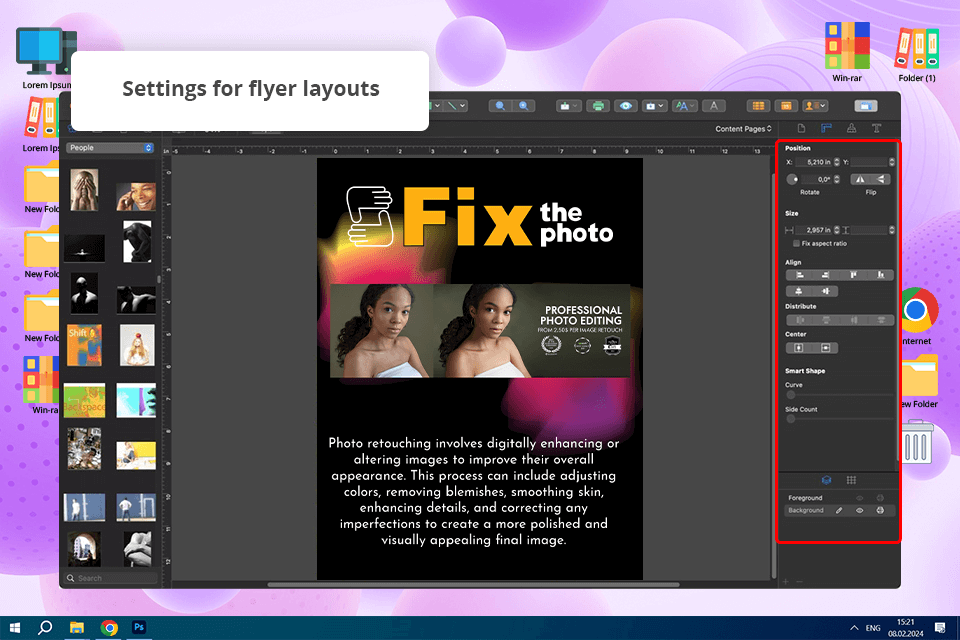Open Photoshop from the taskbar

pos(139,628)
